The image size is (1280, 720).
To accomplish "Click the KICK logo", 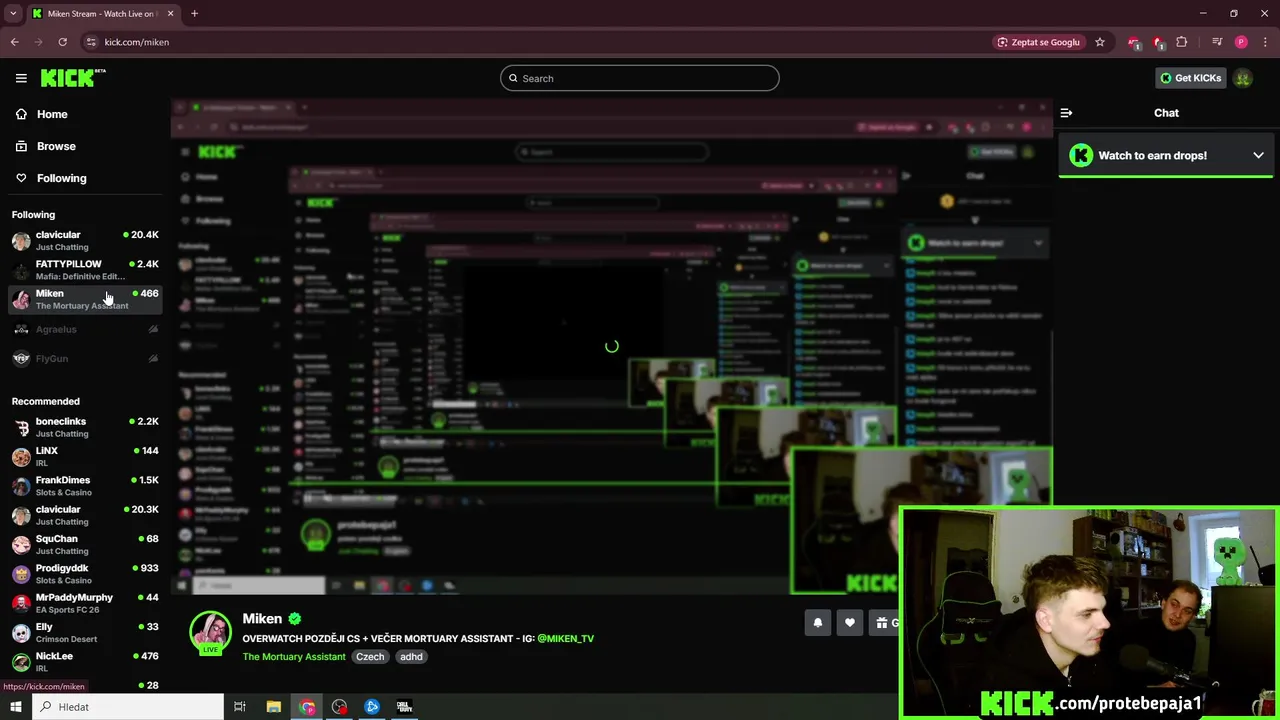I will (73, 78).
